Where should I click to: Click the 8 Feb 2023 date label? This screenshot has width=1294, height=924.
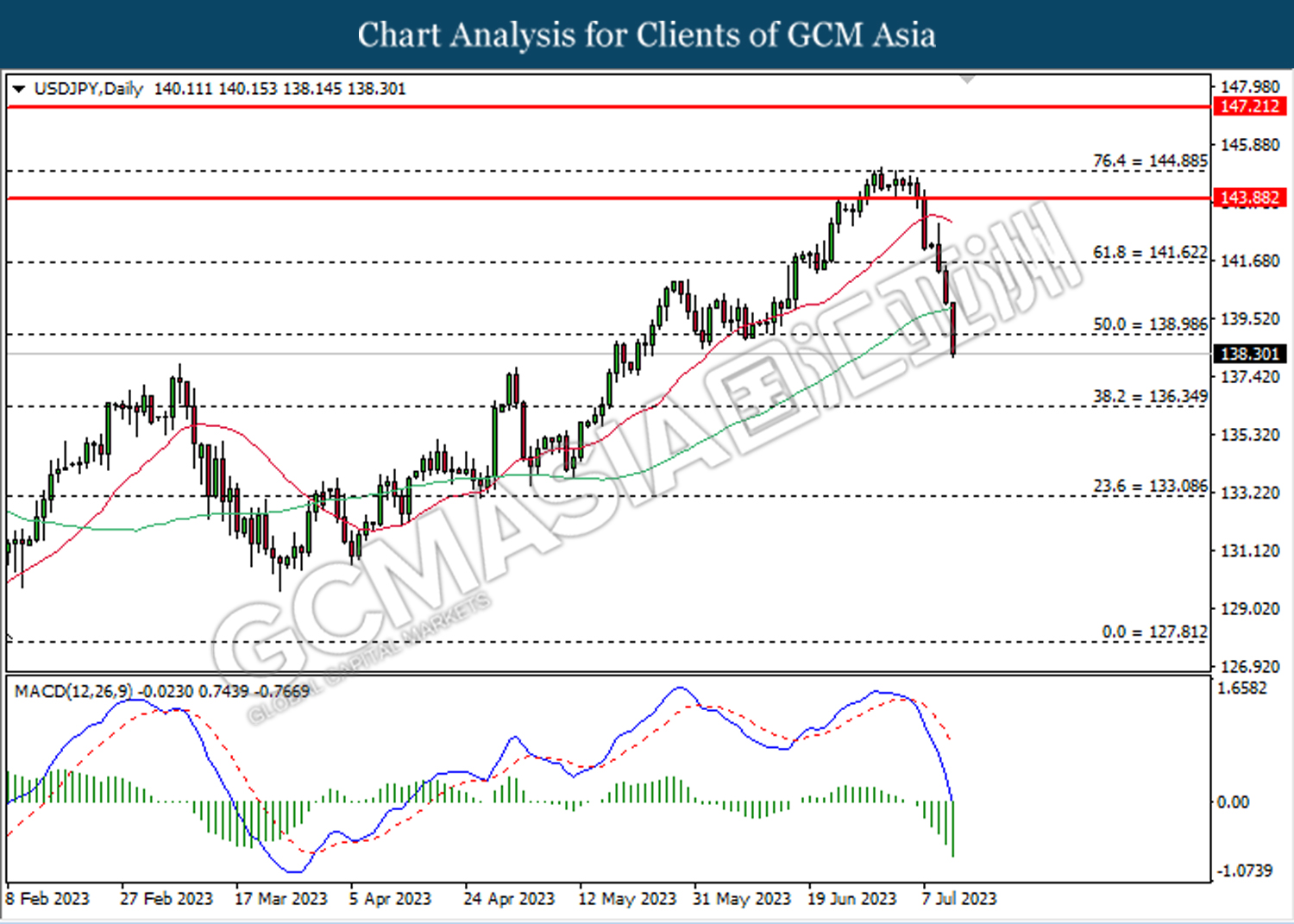[x=47, y=898]
